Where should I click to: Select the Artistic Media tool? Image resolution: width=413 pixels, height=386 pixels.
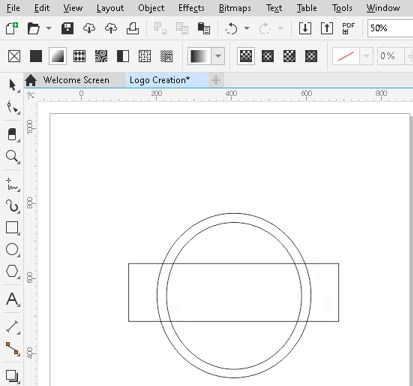click(12, 206)
